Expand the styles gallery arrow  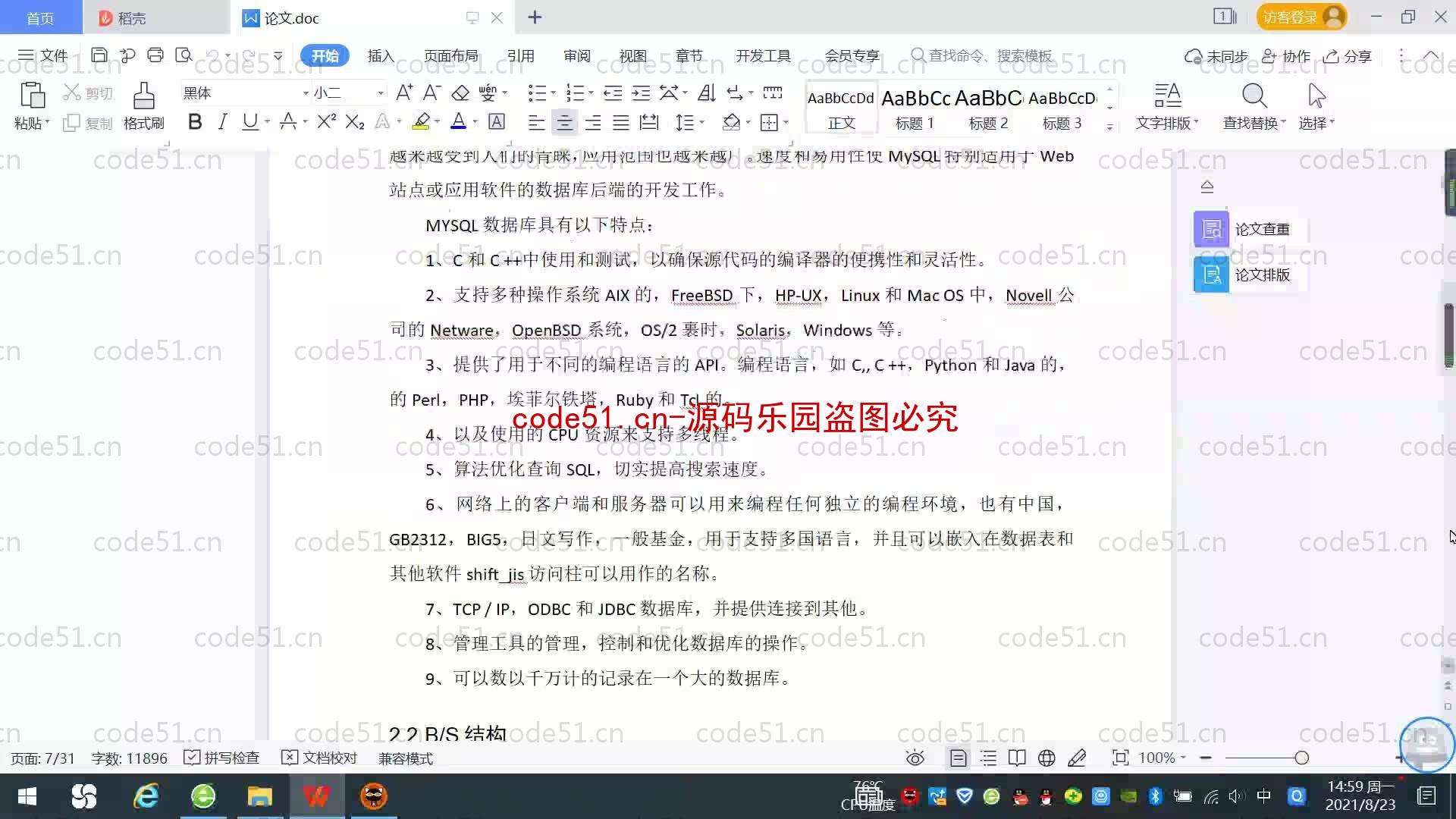(x=1109, y=127)
